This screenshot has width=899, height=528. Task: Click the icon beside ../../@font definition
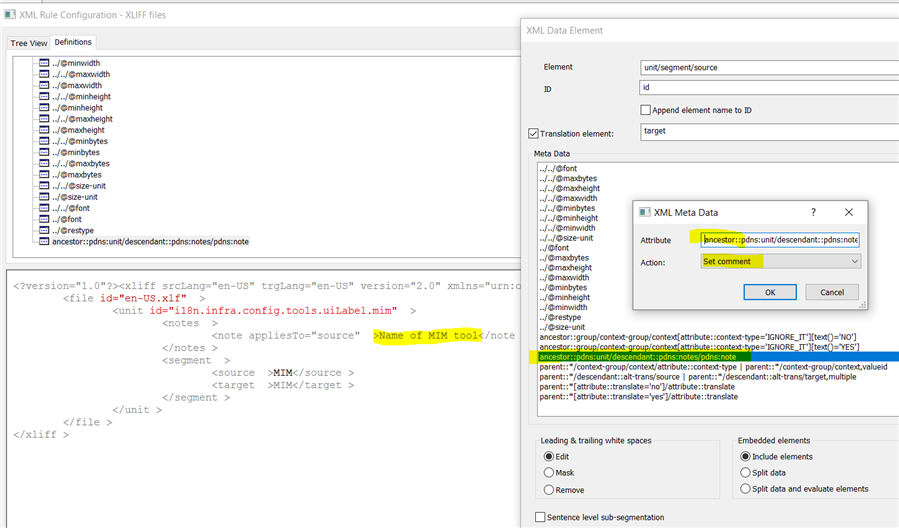pyautogui.click(x=44, y=208)
